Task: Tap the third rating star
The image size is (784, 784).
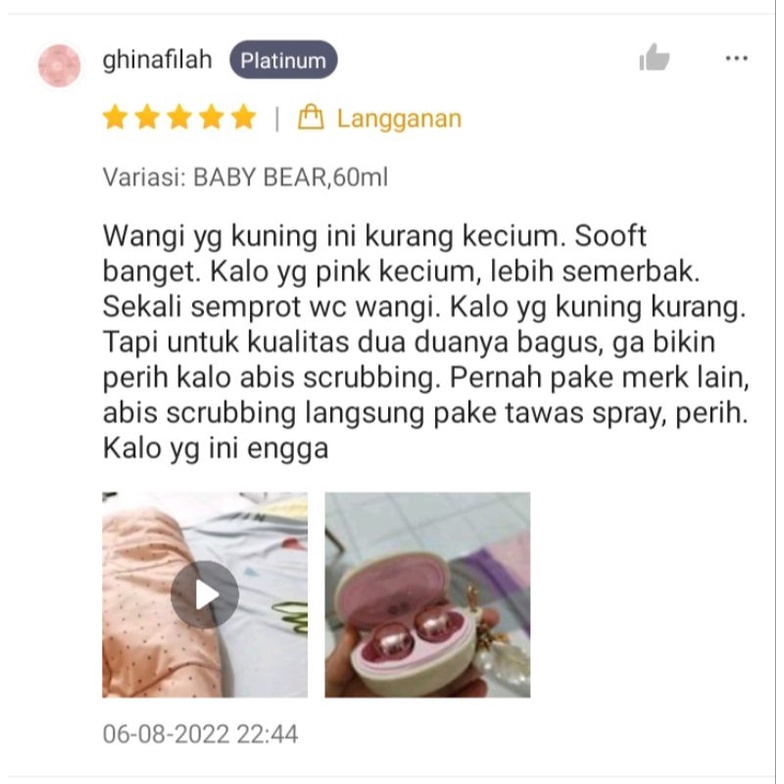Action: click(x=180, y=118)
